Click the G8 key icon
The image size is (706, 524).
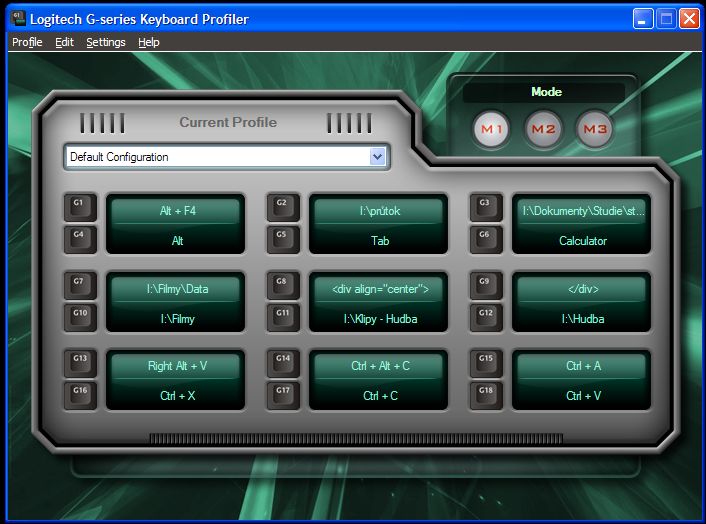coord(282,285)
